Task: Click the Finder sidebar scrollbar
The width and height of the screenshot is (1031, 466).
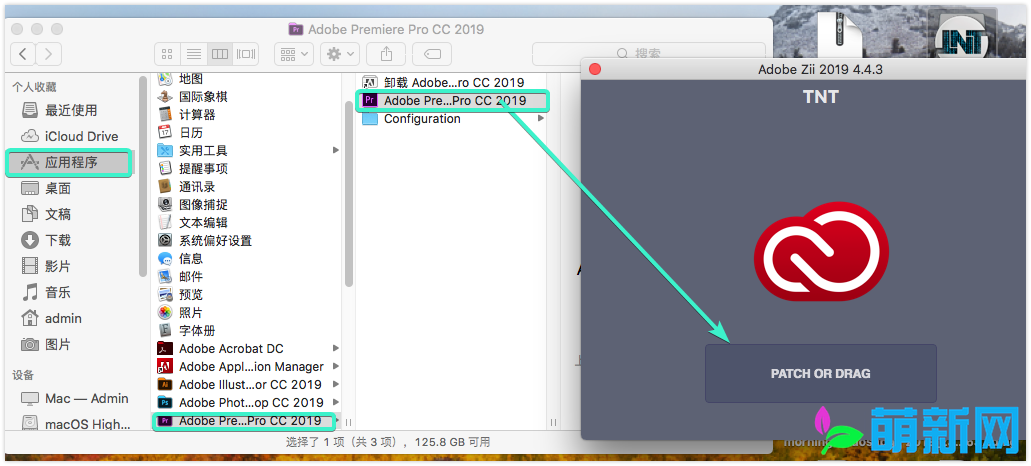Action: click(143, 176)
